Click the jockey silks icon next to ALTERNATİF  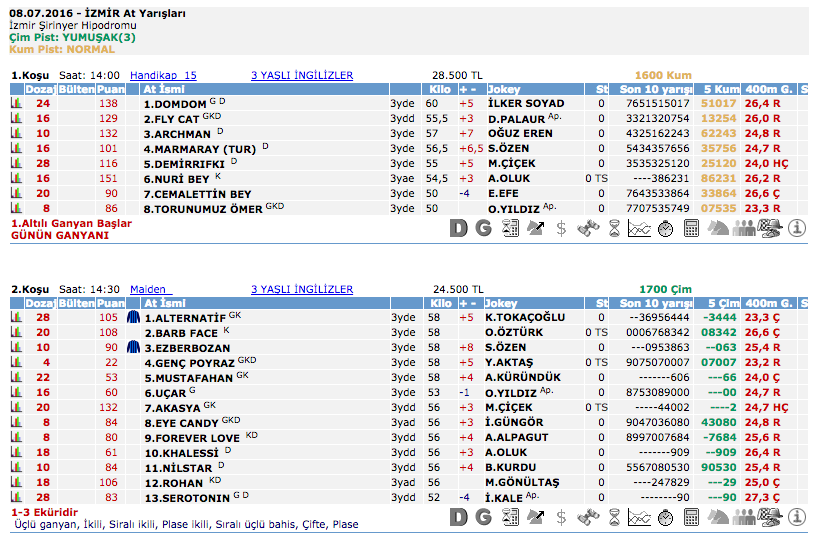click(133, 317)
